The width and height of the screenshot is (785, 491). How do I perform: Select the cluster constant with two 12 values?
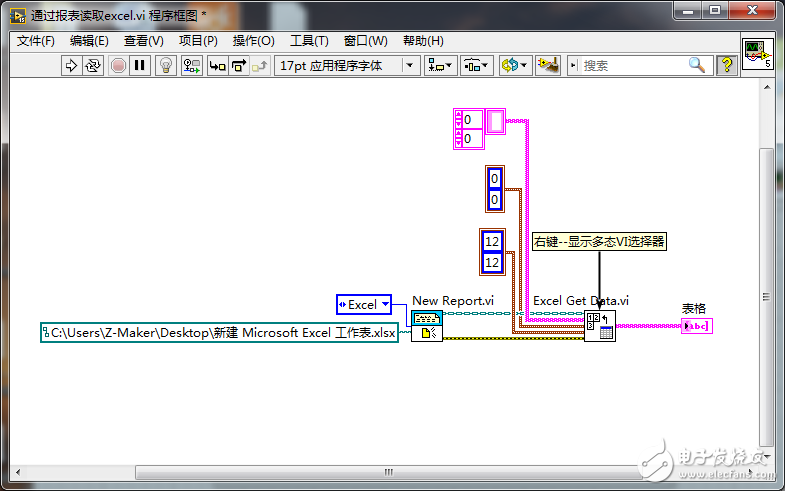pyautogui.click(x=492, y=252)
